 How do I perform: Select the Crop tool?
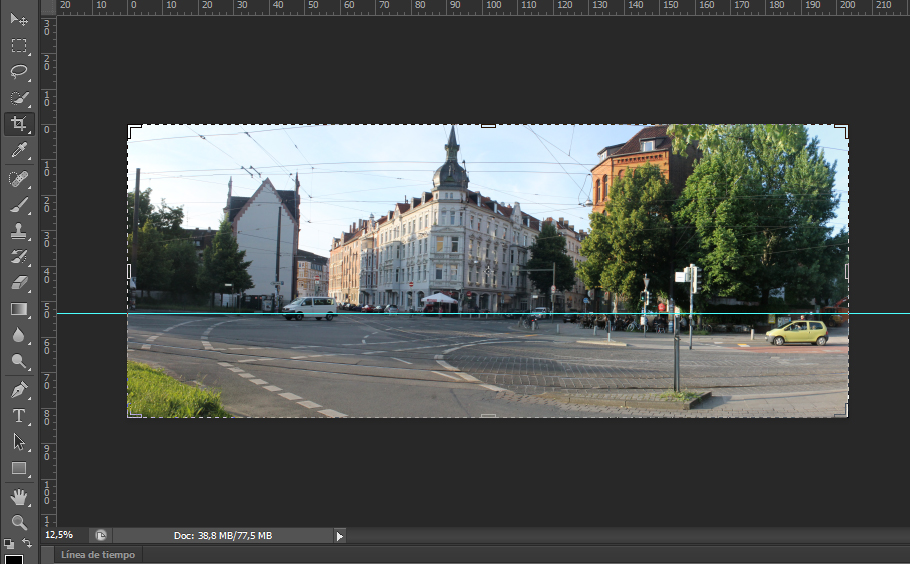(x=19, y=124)
